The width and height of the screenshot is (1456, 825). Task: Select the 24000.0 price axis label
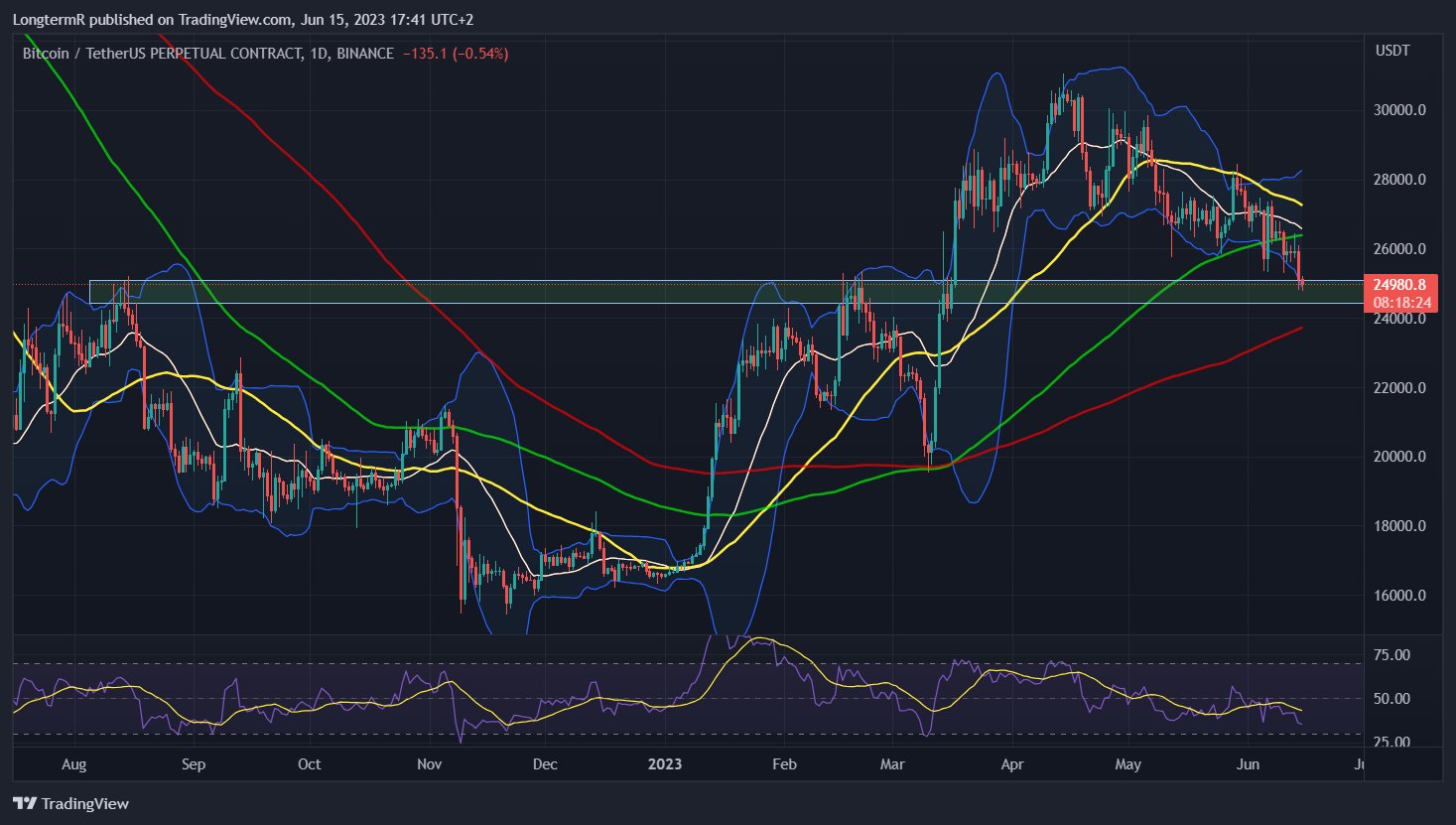click(1399, 319)
